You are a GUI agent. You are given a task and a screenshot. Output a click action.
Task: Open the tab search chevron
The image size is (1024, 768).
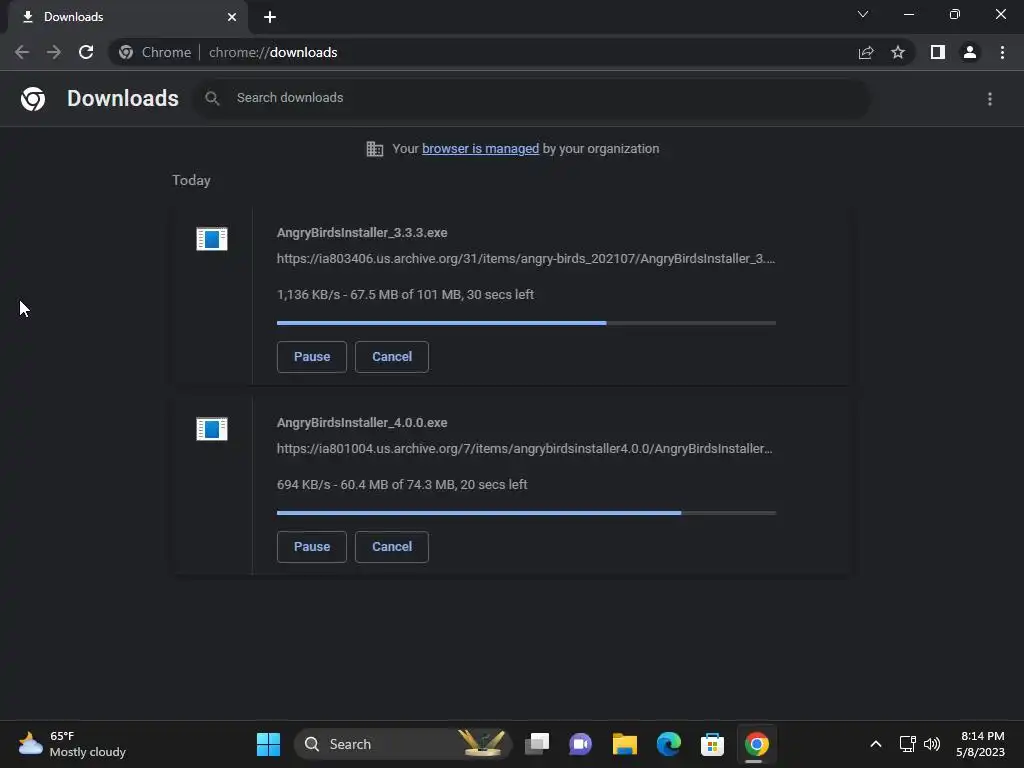click(x=863, y=14)
